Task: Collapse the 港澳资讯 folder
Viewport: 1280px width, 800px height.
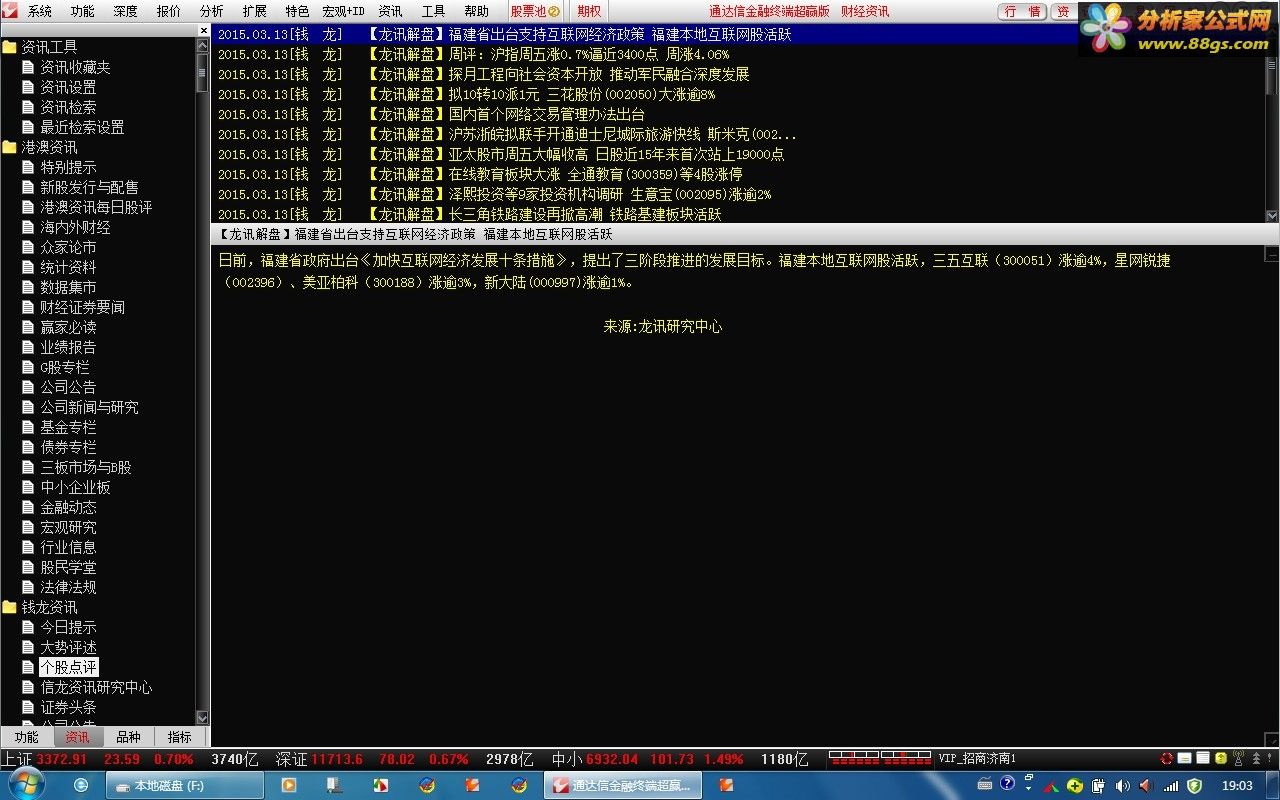Action: 49,147
